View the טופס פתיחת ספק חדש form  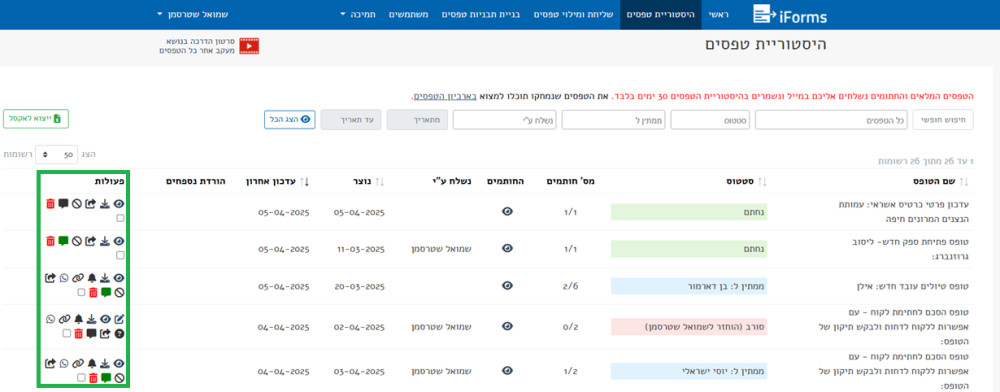(119, 241)
